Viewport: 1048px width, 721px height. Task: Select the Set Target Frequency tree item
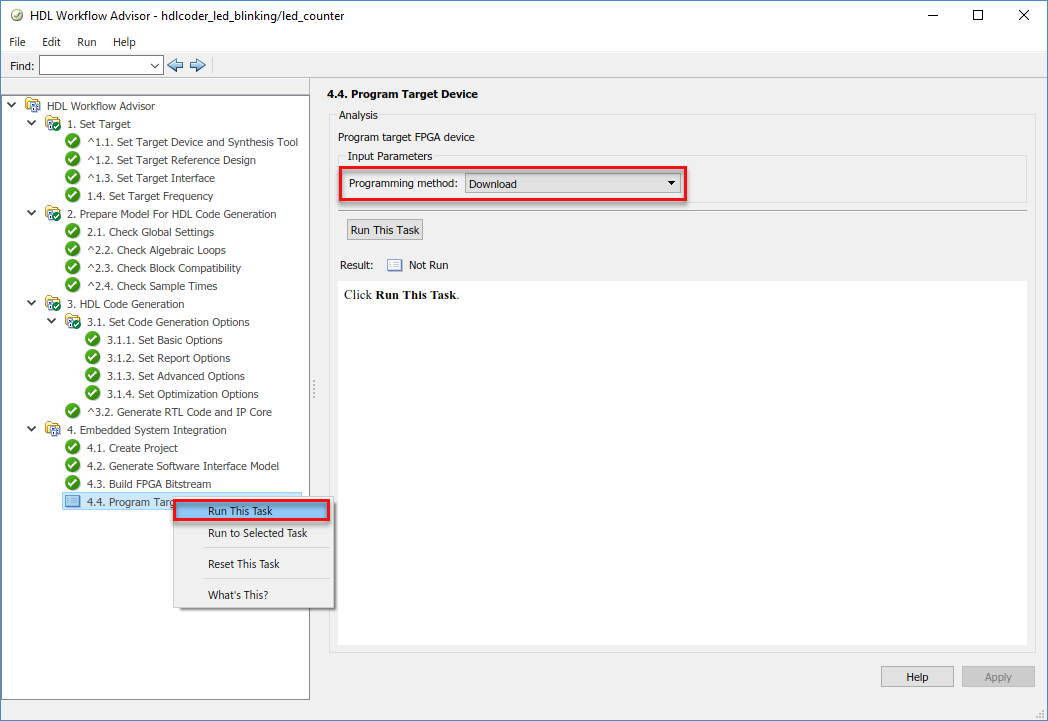pyautogui.click(x=150, y=196)
